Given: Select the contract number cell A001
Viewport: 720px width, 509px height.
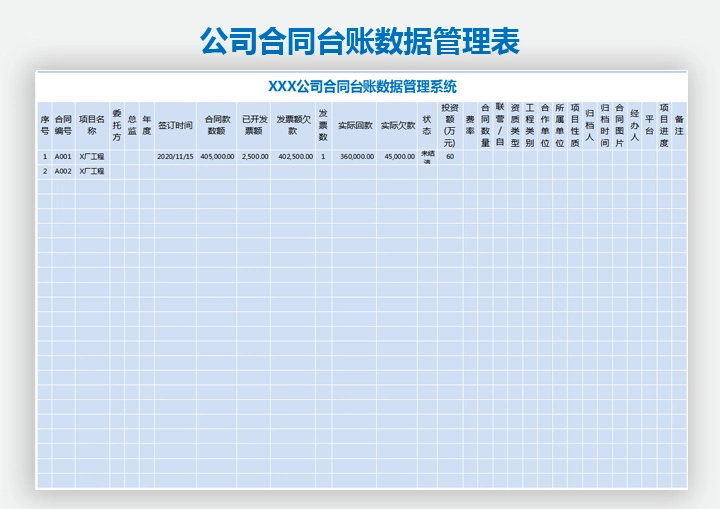Looking at the screenshot, I should tap(63, 157).
